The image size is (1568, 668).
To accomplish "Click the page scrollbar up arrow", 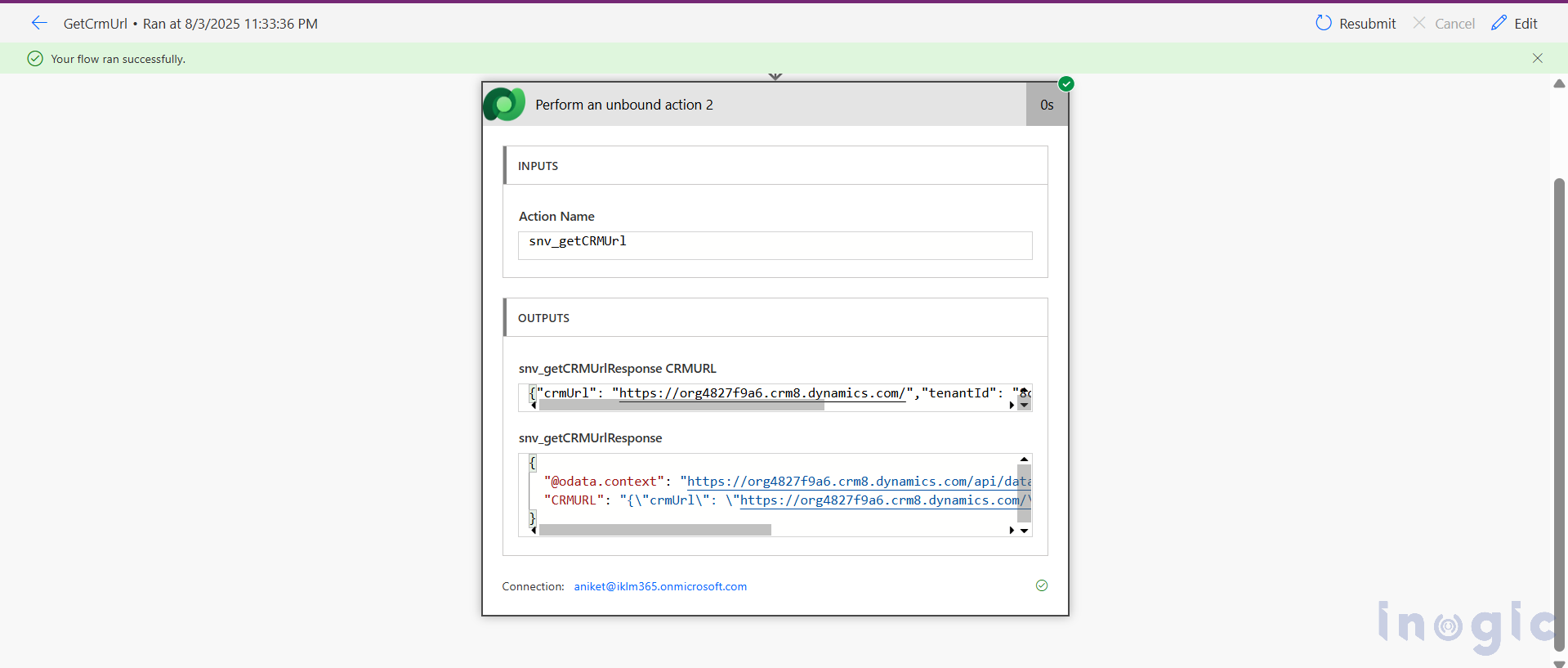I will (x=1559, y=83).
